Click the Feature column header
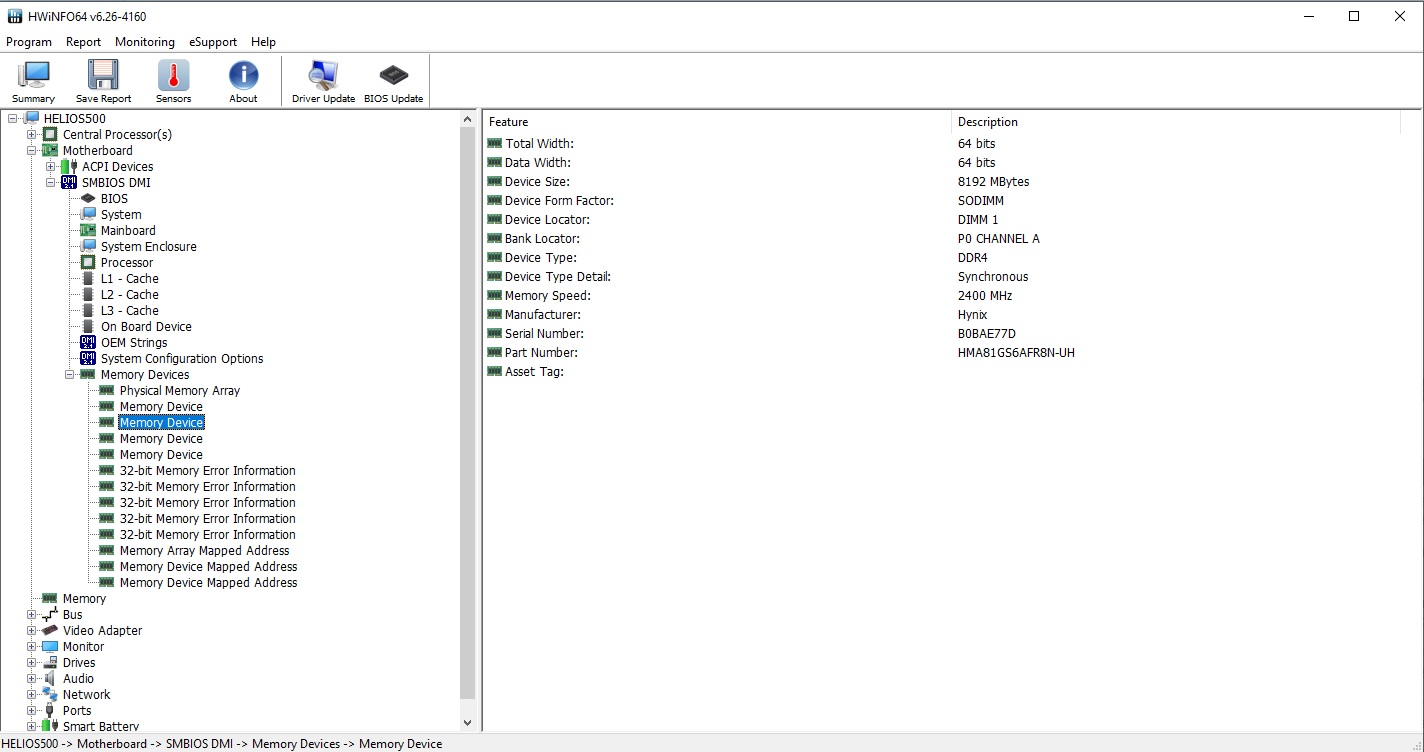Viewport: 1424px width, 752px height. pos(717,122)
